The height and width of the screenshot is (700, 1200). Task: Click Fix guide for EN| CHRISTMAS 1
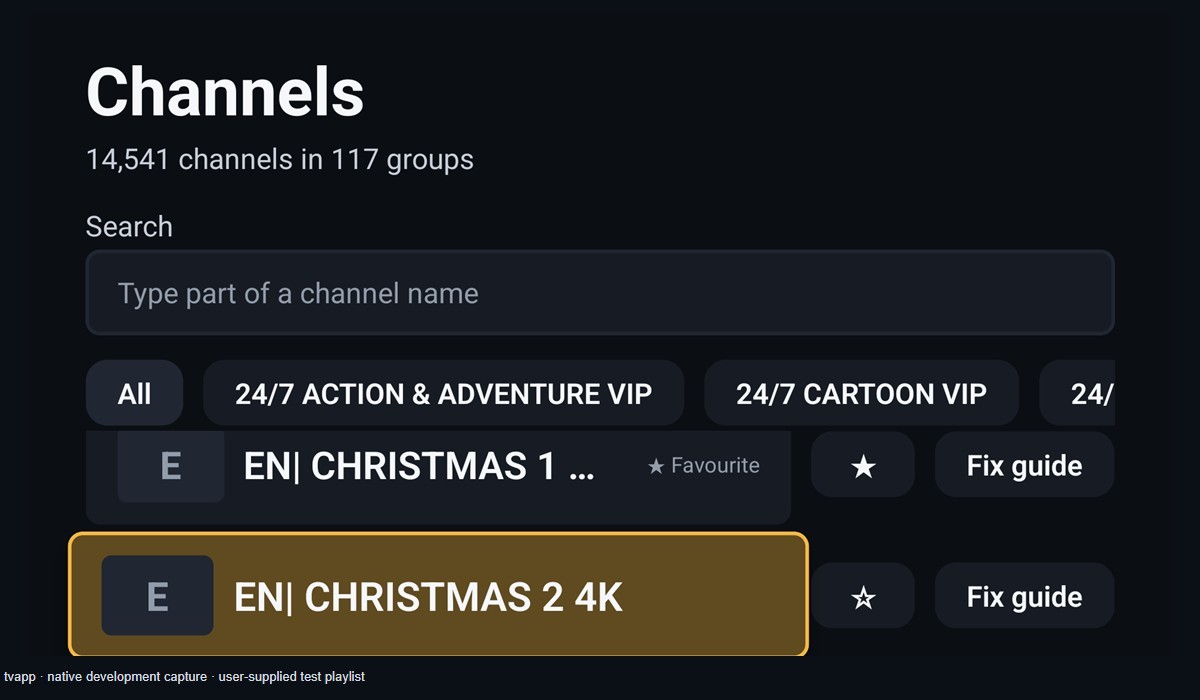[1024, 465]
